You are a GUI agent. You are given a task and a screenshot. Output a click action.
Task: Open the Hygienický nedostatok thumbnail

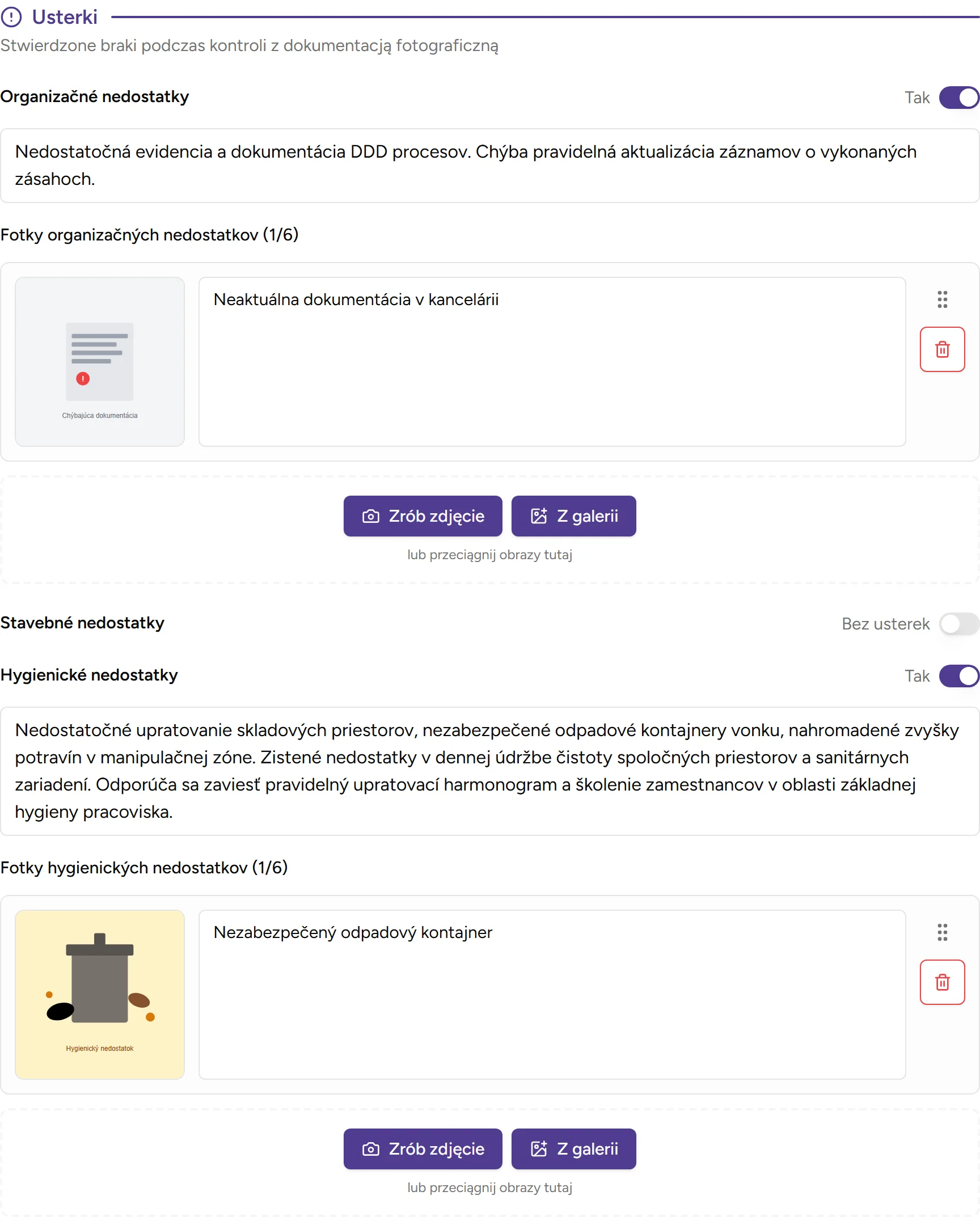click(x=100, y=995)
